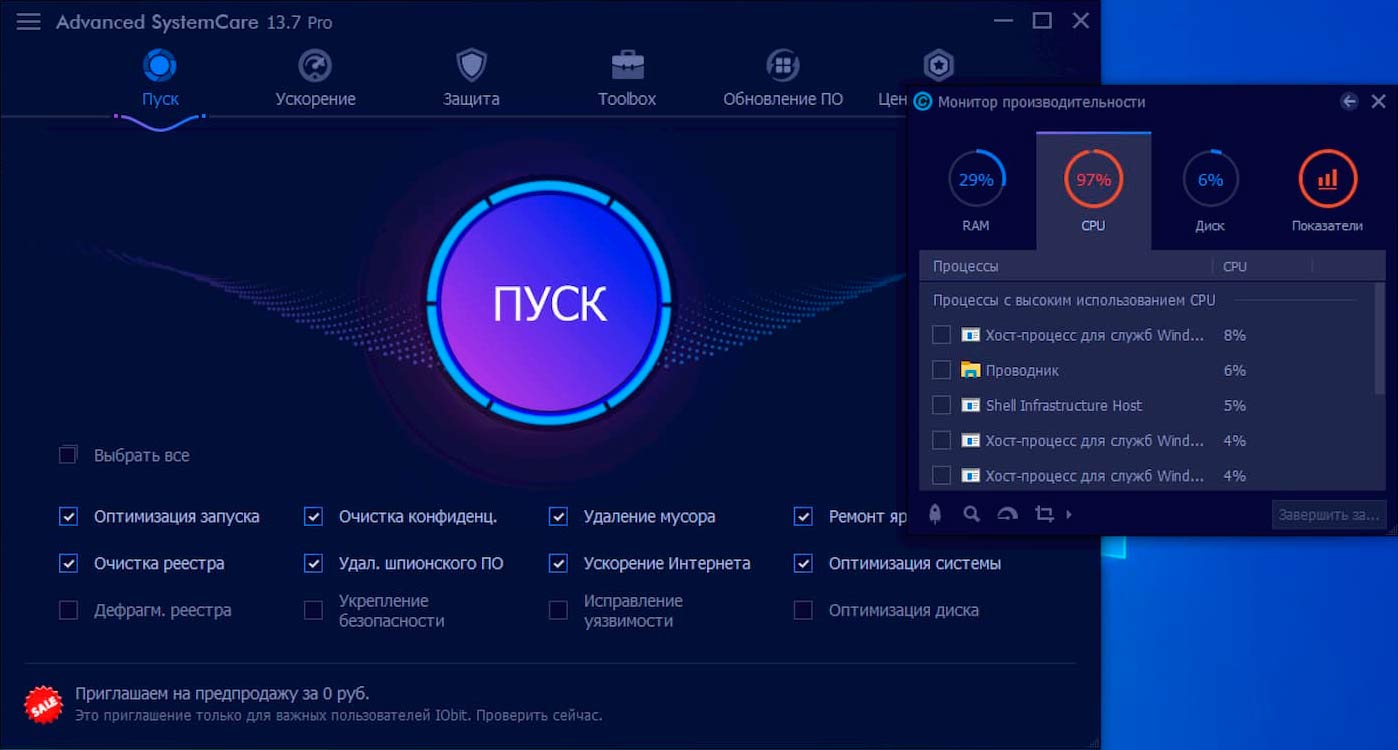Click the Shell Infrastructure Host process name
1398x750 pixels.
click(x=1064, y=405)
